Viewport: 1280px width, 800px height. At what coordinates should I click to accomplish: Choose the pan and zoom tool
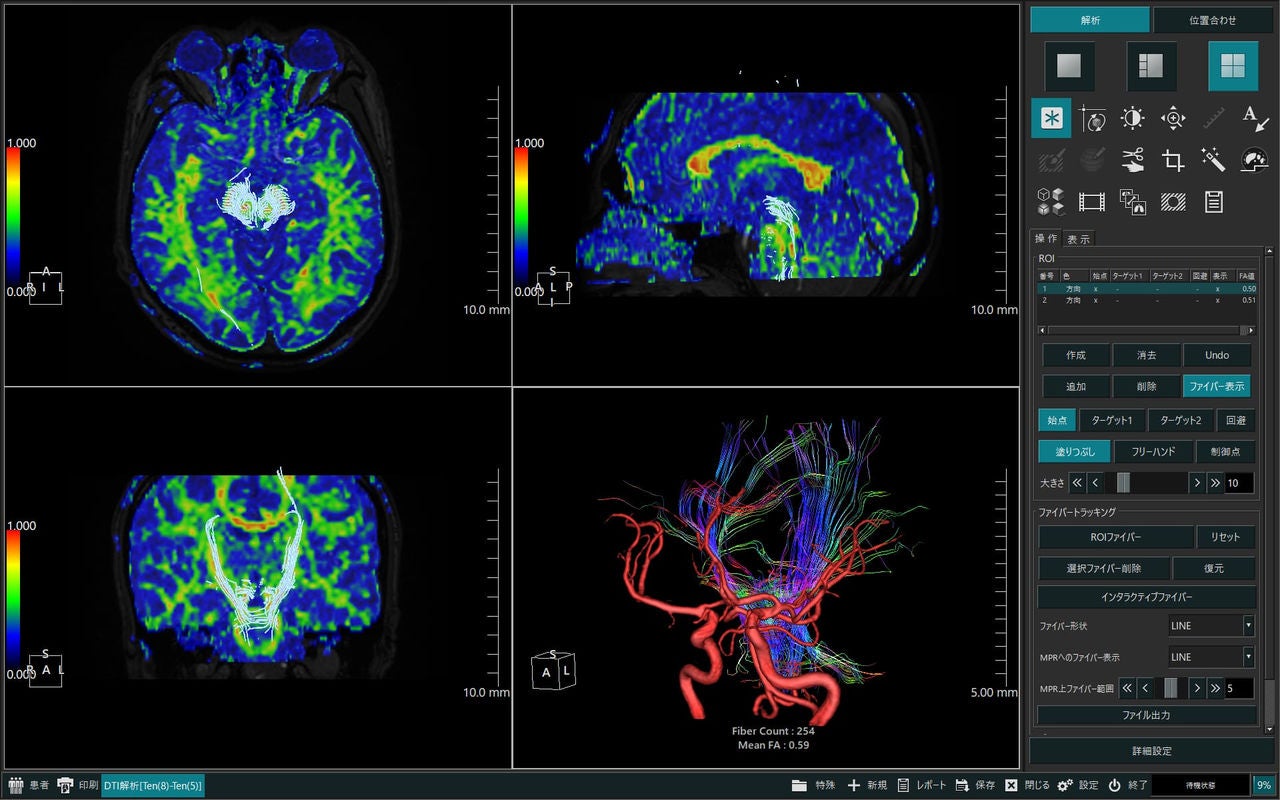click(1173, 118)
